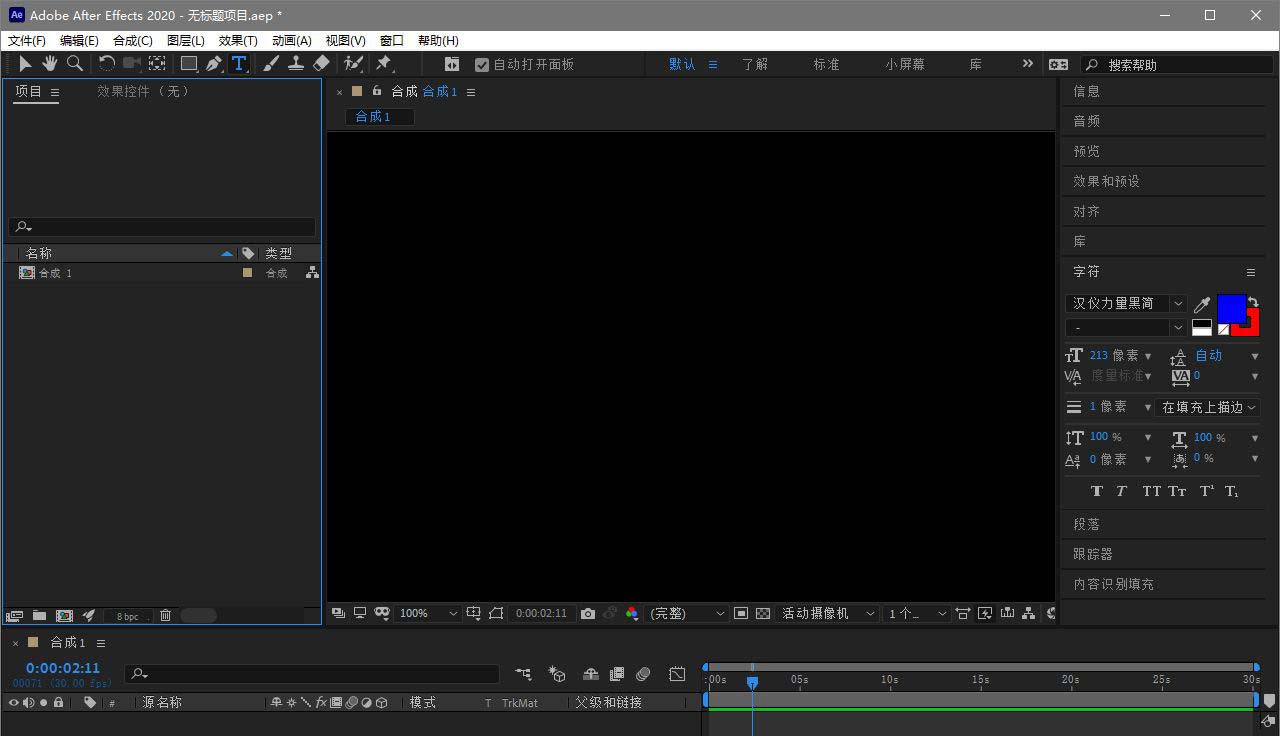This screenshot has height=736, width=1280.
Task: Select the Pen tool in toolbar
Action: click(214, 64)
